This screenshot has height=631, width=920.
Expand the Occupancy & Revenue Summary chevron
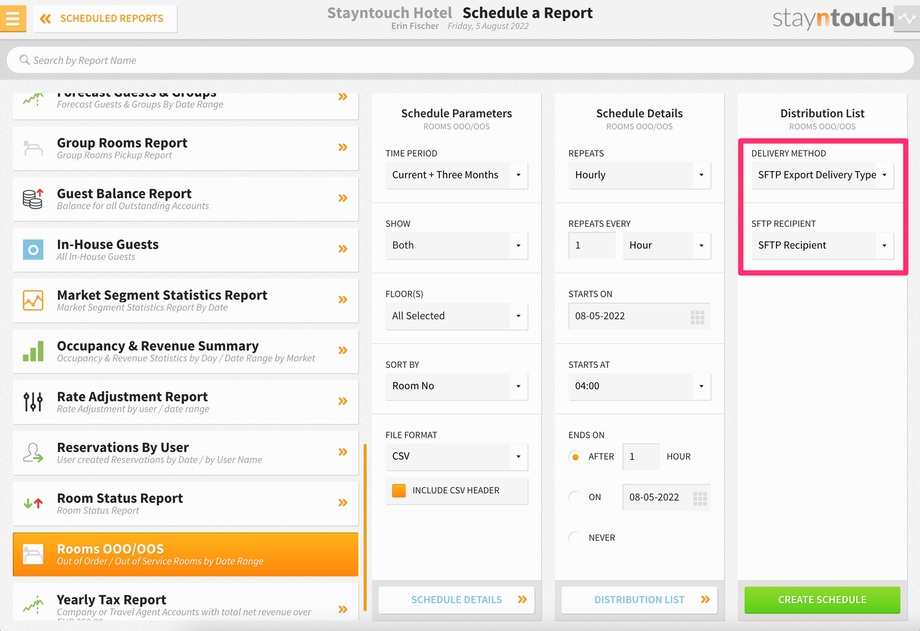[x=343, y=350]
